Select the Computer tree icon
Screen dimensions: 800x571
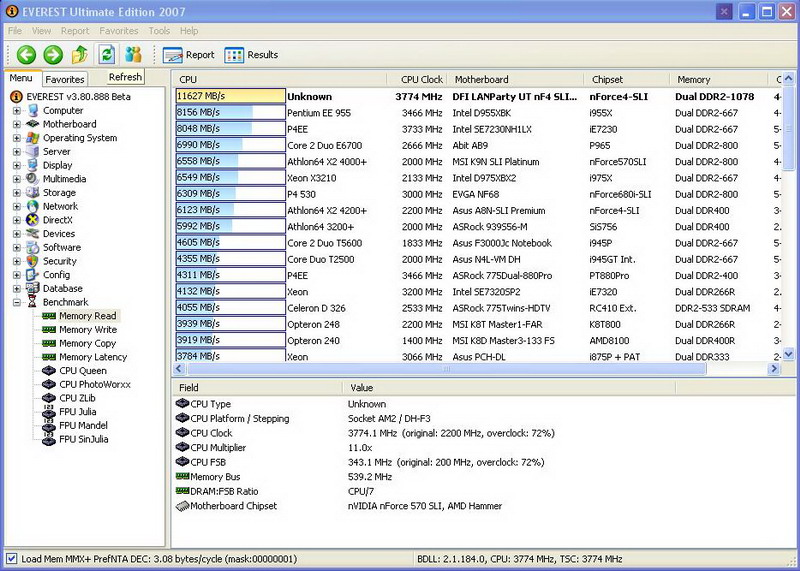point(33,110)
